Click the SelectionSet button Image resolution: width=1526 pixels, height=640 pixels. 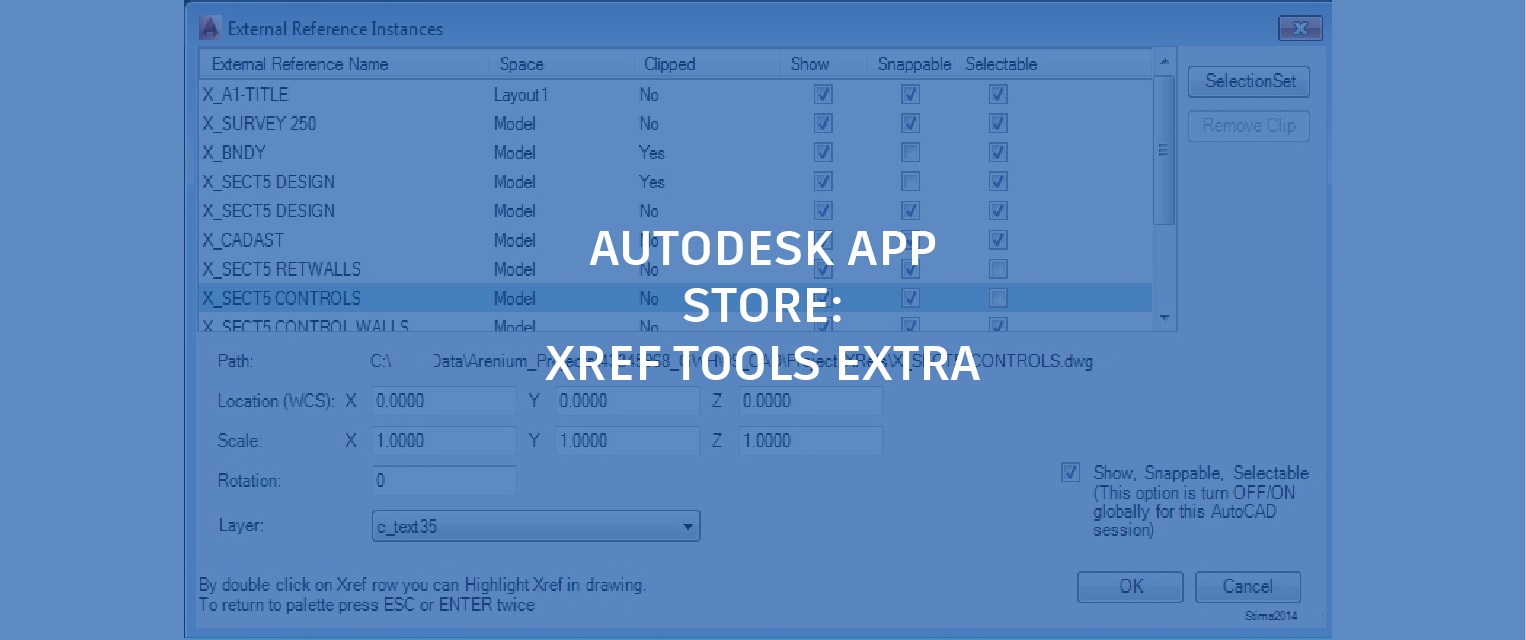pyautogui.click(x=1249, y=82)
